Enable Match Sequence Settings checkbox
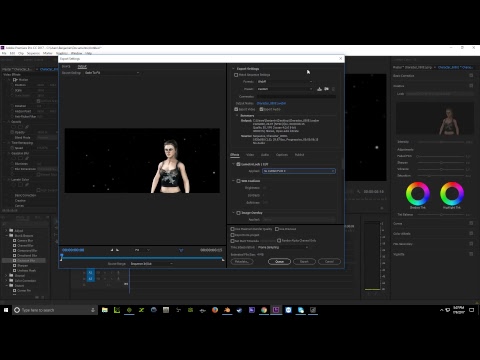 (x=236, y=75)
